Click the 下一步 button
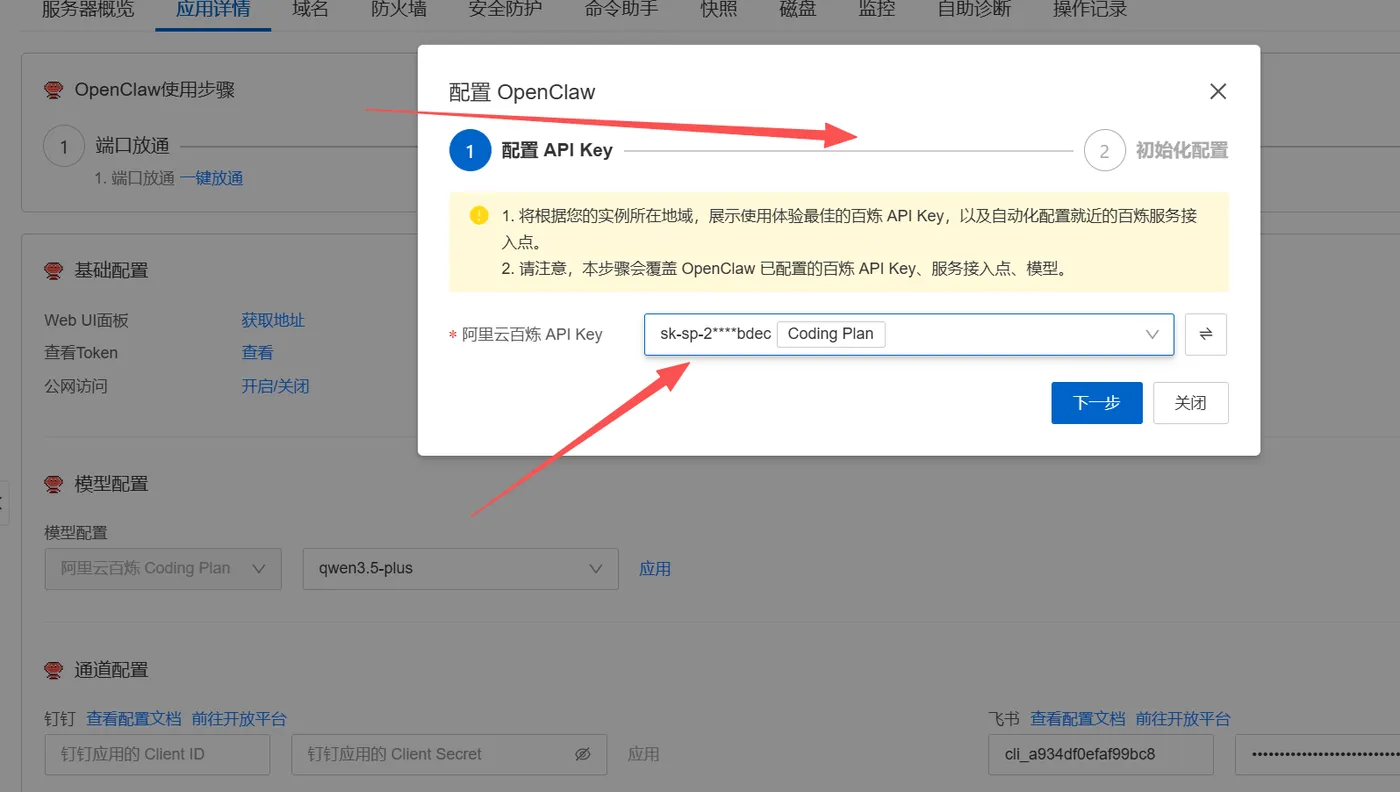 [1097, 403]
